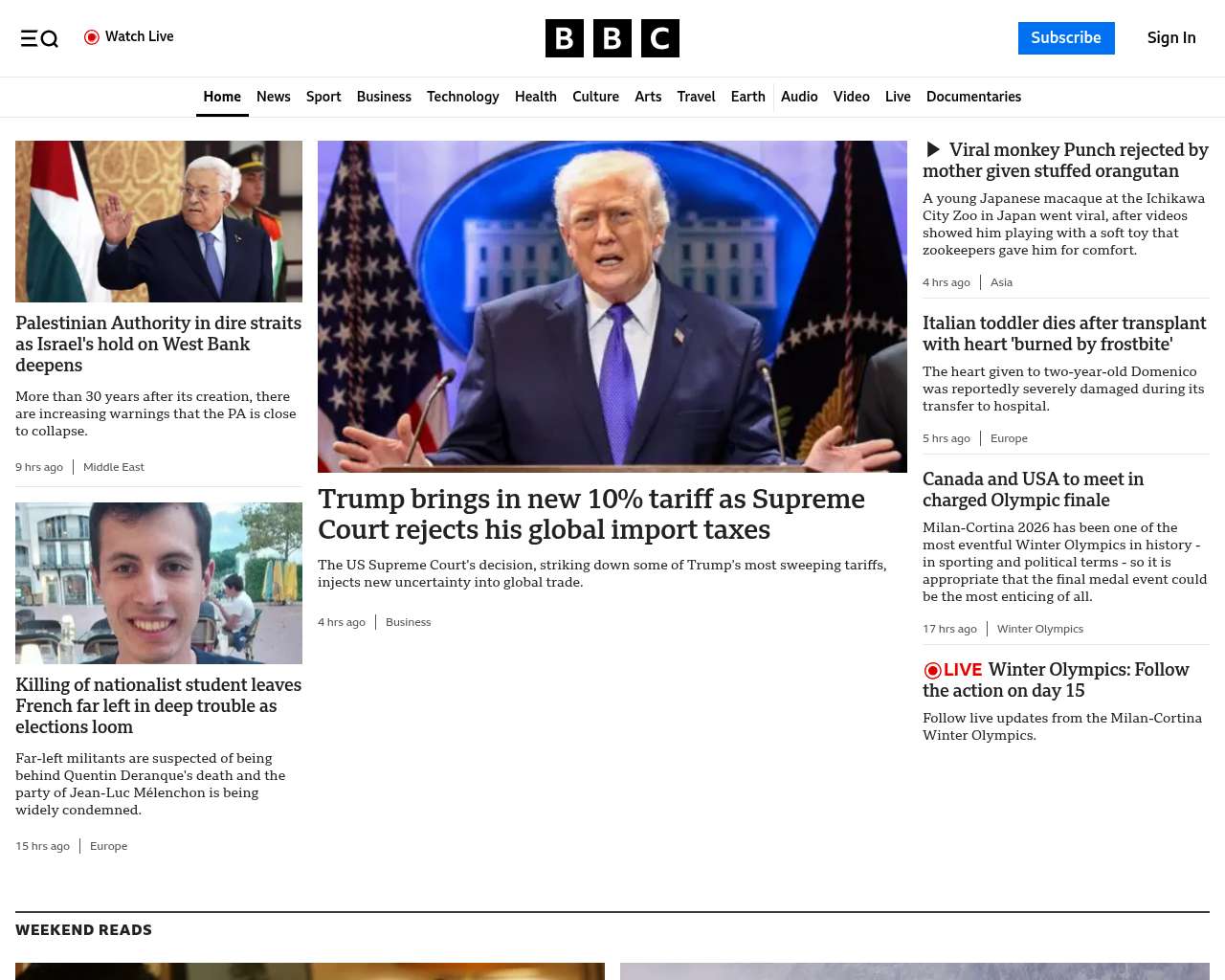
Task: Switch to the Technology section
Action: pyautogui.click(x=463, y=97)
